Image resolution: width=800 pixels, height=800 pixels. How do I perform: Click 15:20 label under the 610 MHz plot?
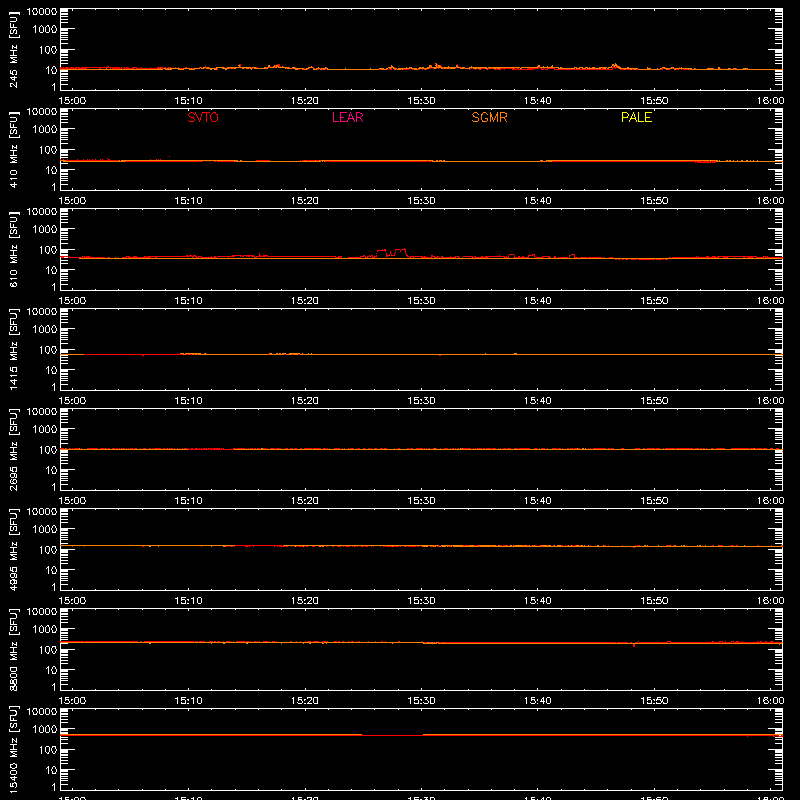[x=305, y=301]
